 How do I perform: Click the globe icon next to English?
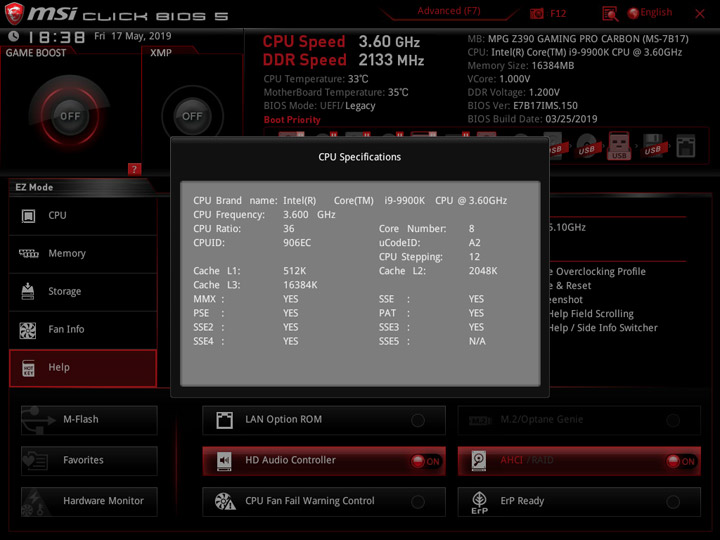pos(633,13)
